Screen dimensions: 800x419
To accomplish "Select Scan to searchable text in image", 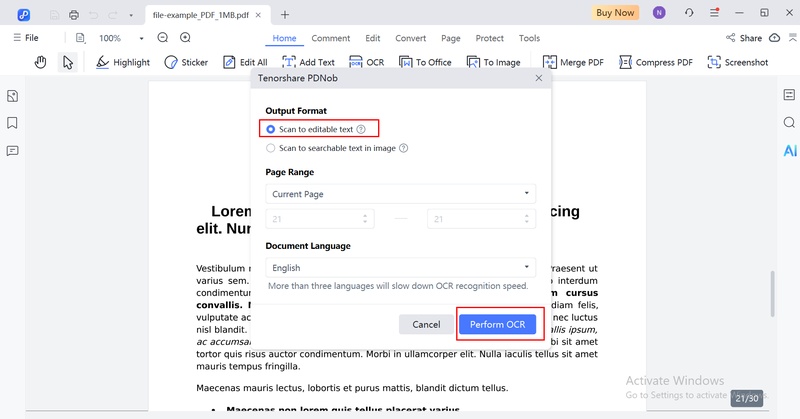I will tap(331, 148).
